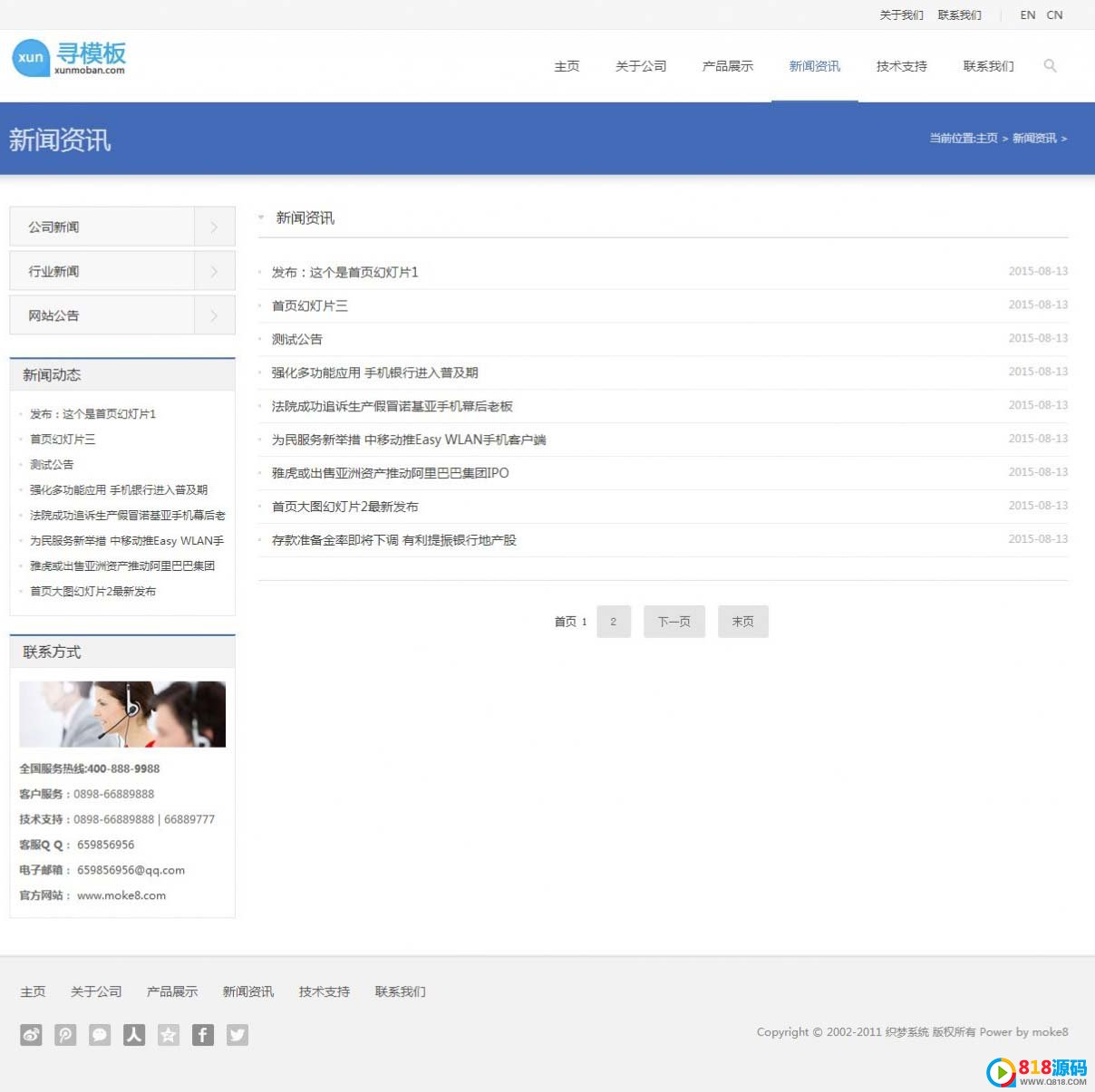
Task: Click footer 技术支持 link
Action: tap(325, 991)
